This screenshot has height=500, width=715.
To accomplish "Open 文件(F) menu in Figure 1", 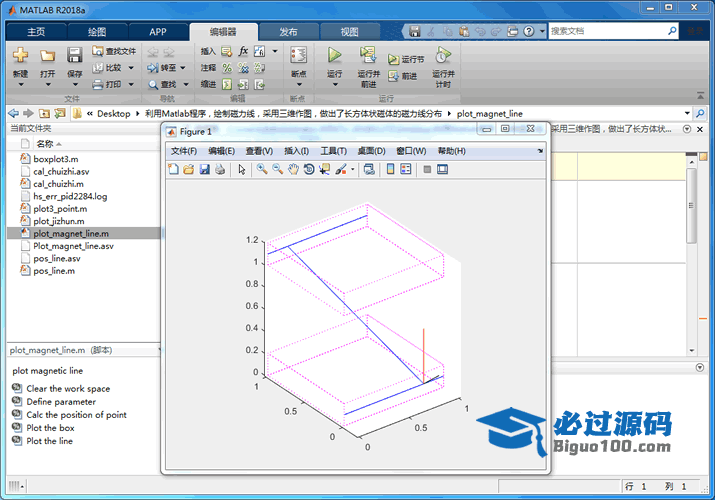I will [x=184, y=151].
